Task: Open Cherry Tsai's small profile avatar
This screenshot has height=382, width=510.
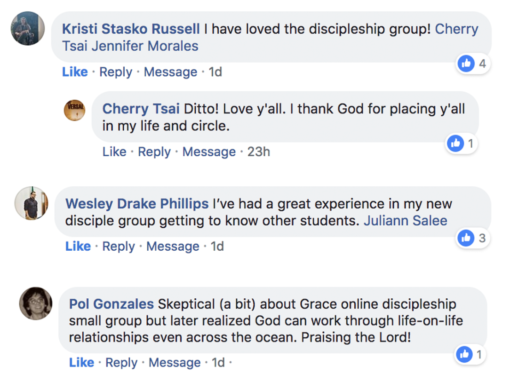Action: coord(74,110)
